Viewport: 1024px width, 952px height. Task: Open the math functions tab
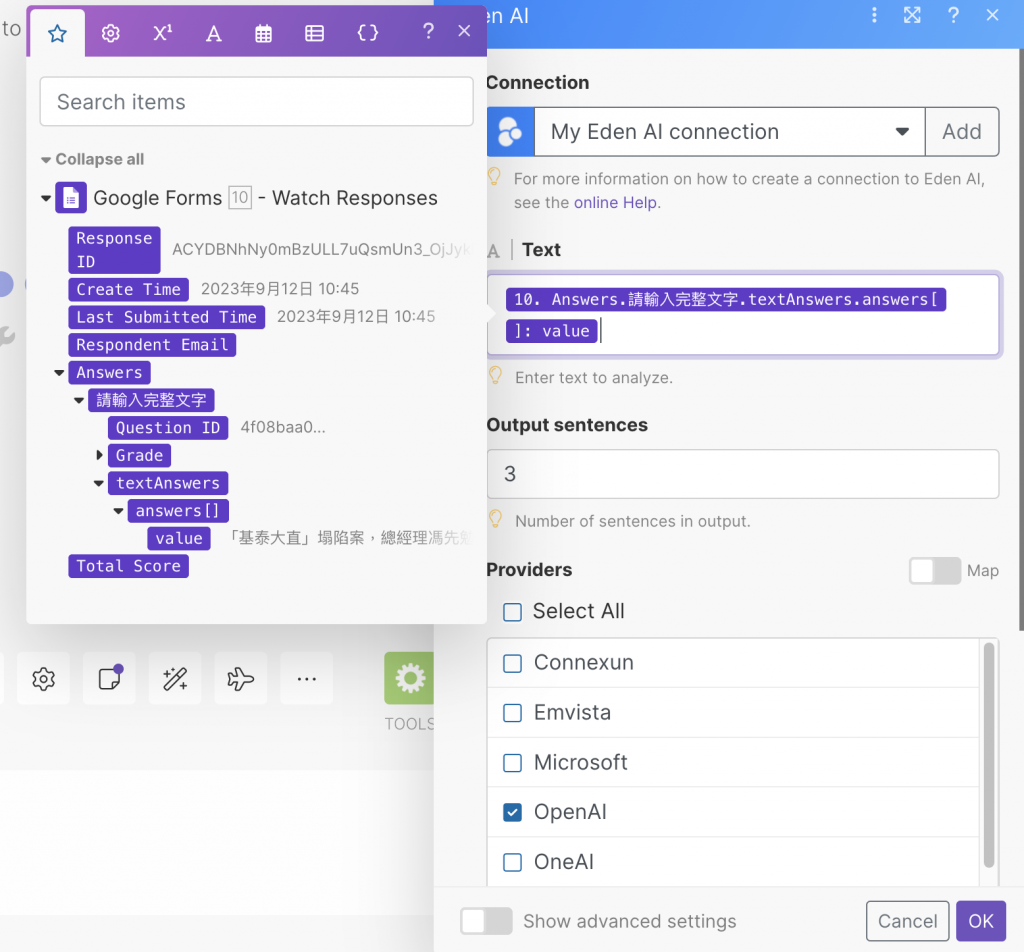(x=162, y=33)
